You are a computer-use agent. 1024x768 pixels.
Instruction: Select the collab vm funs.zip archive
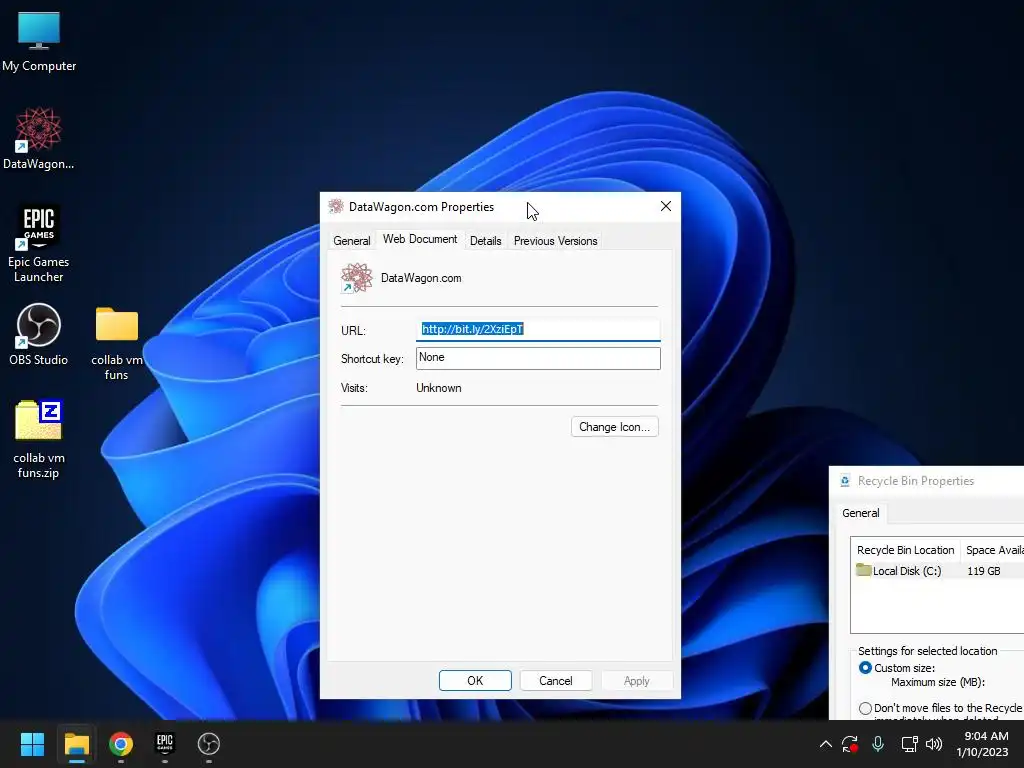click(x=39, y=438)
